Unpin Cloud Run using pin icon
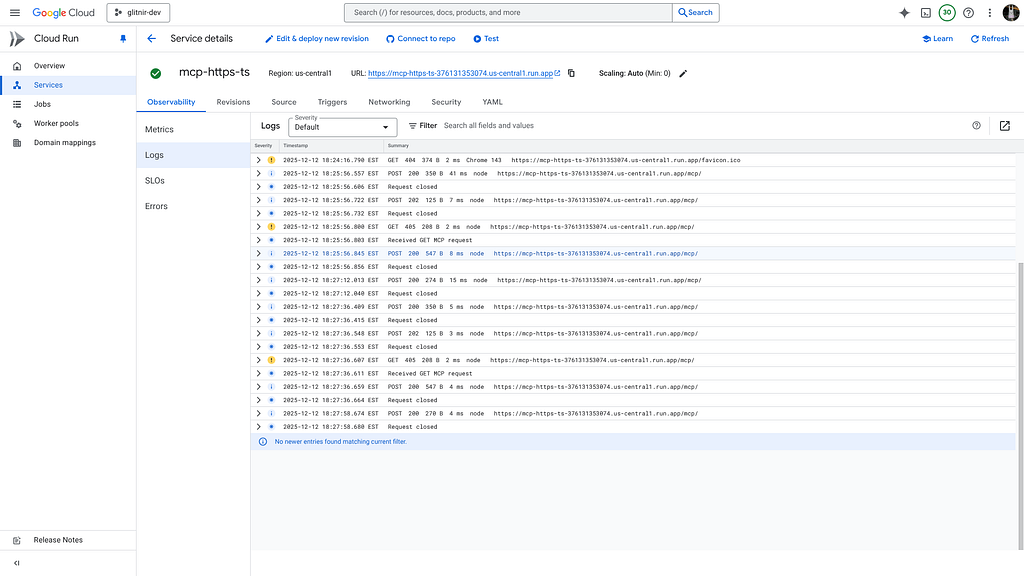The image size is (1024, 576). [123, 39]
